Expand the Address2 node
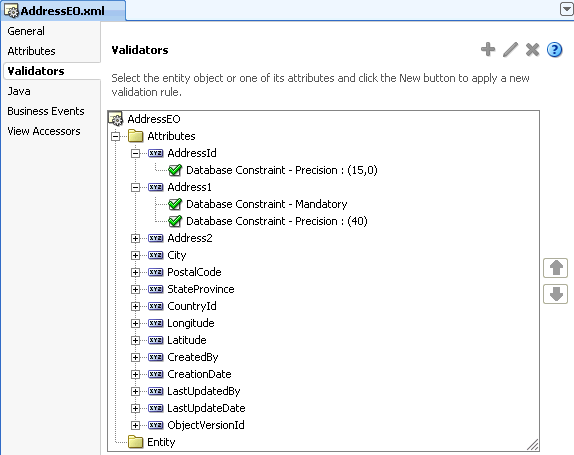Screen dimensions: 574x455 click(135, 238)
